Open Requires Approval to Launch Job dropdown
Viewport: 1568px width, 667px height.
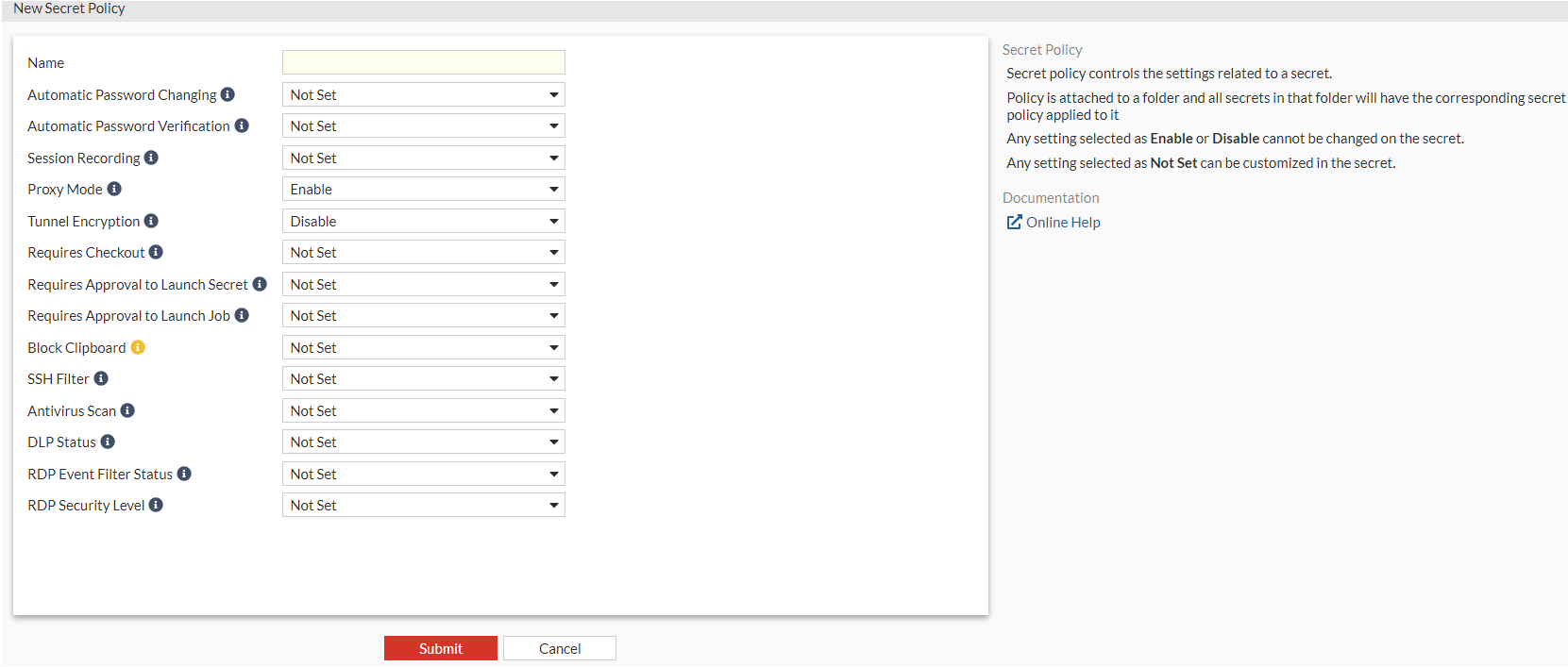[x=424, y=315]
